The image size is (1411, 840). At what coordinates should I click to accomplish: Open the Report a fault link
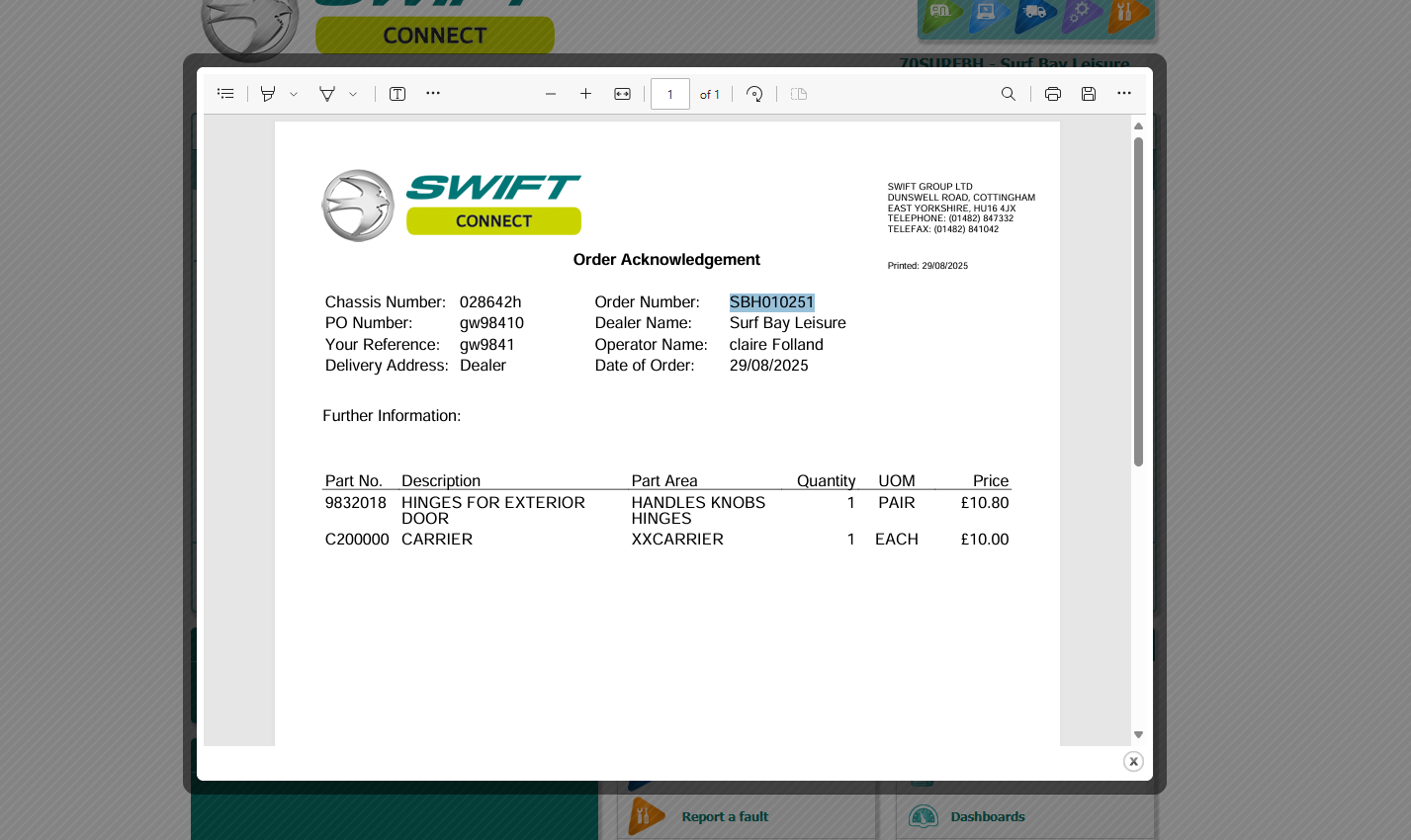[x=724, y=816]
